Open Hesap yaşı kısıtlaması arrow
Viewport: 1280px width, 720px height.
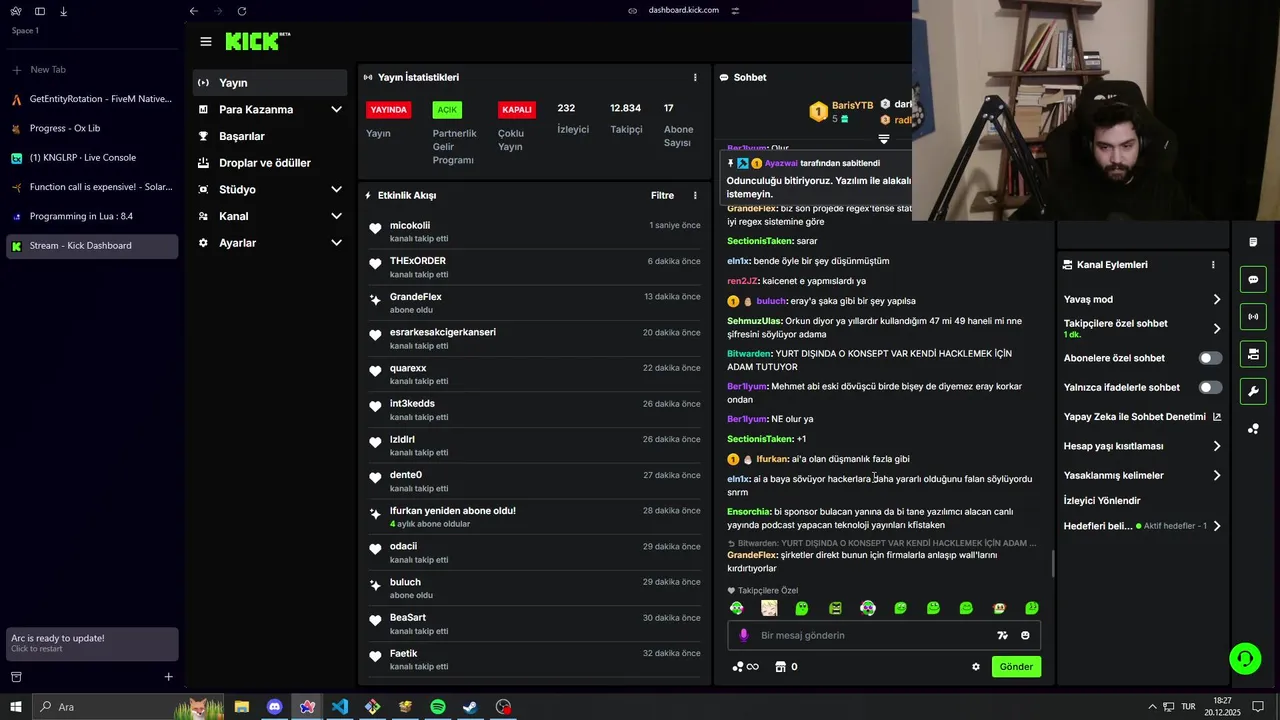(x=1217, y=446)
